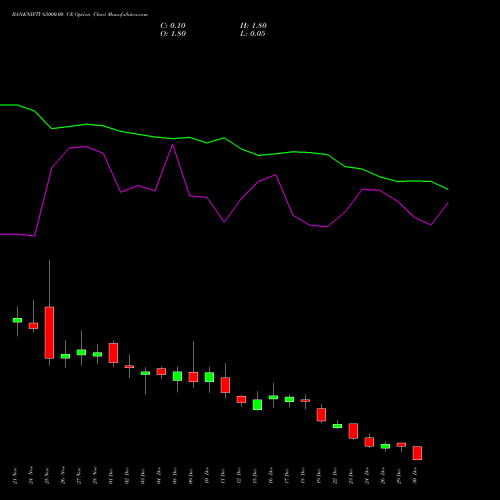
Task: Click the tall red candle for 25 Nov
Action: [x=49, y=332]
